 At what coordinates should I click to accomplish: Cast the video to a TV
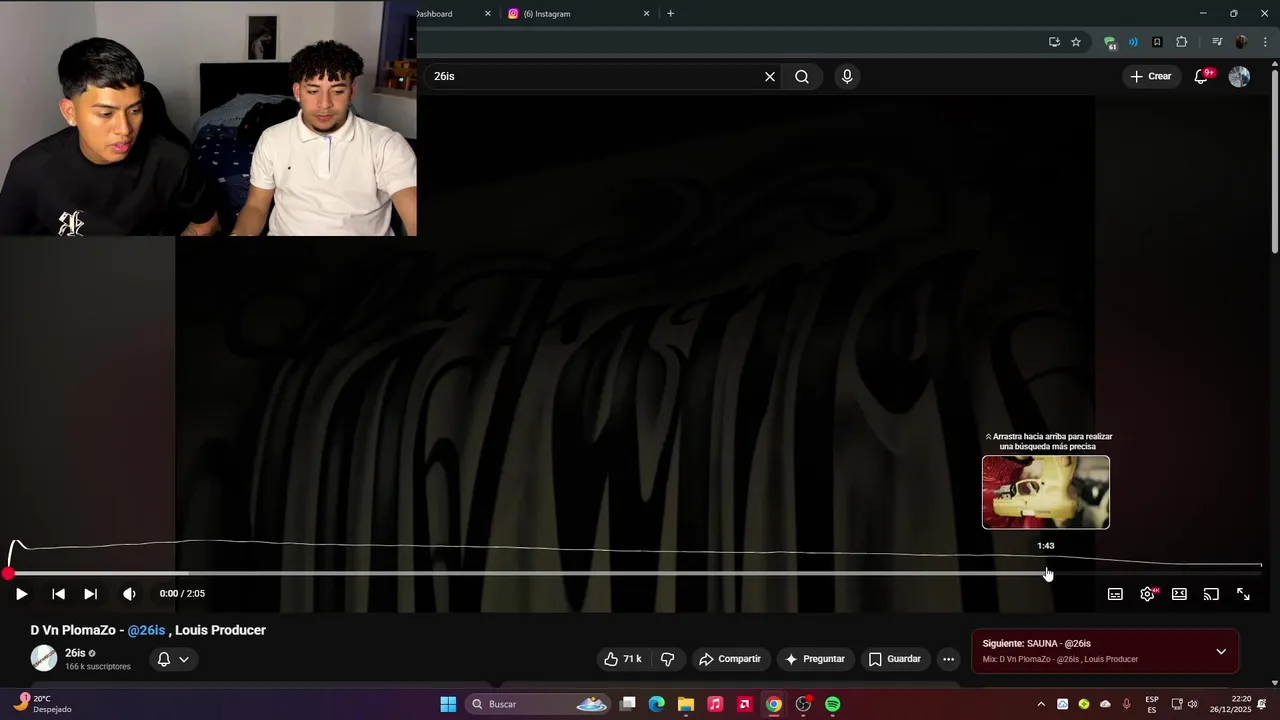coord(1211,594)
